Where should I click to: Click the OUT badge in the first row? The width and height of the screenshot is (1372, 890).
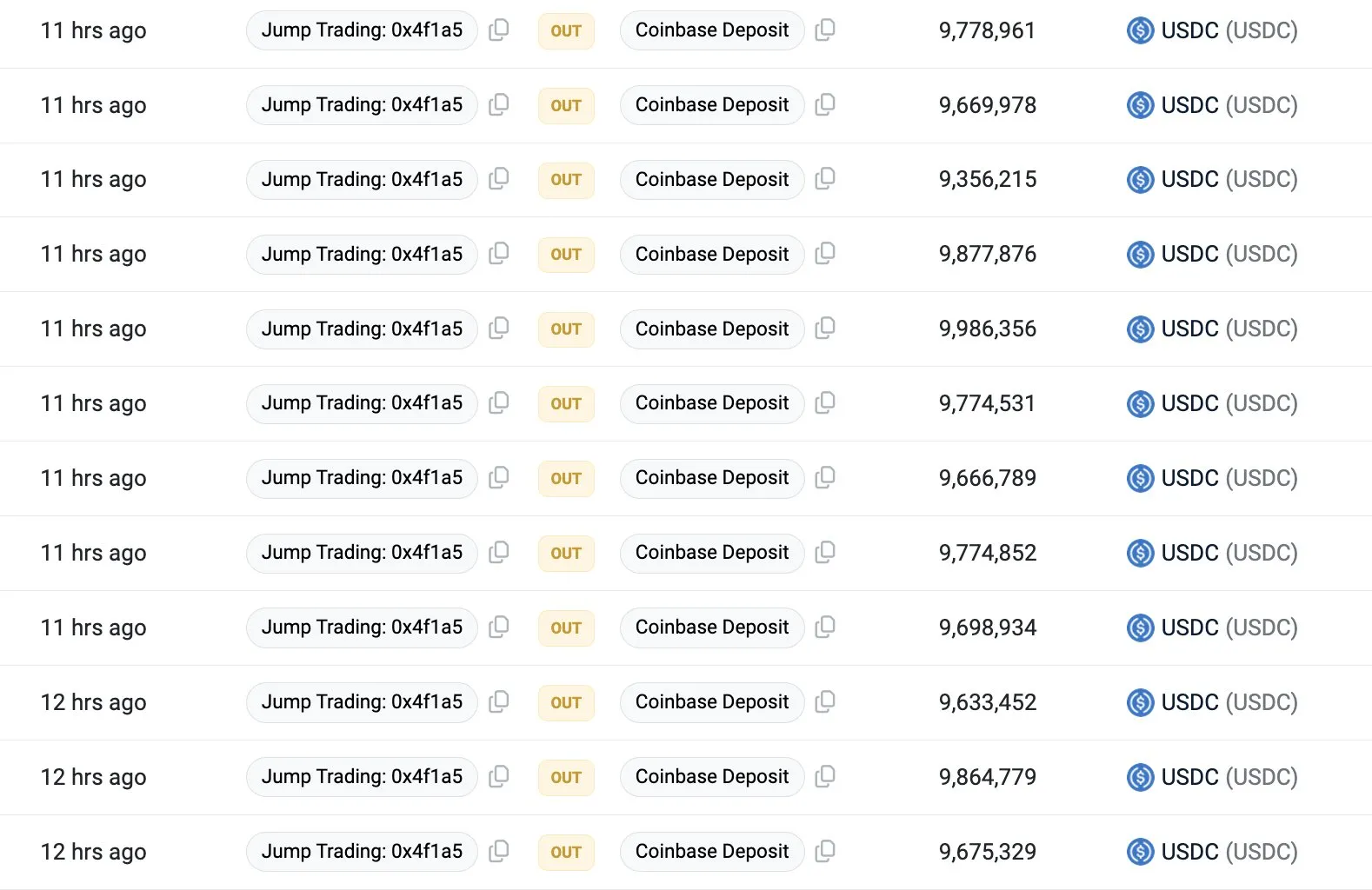pos(566,30)
